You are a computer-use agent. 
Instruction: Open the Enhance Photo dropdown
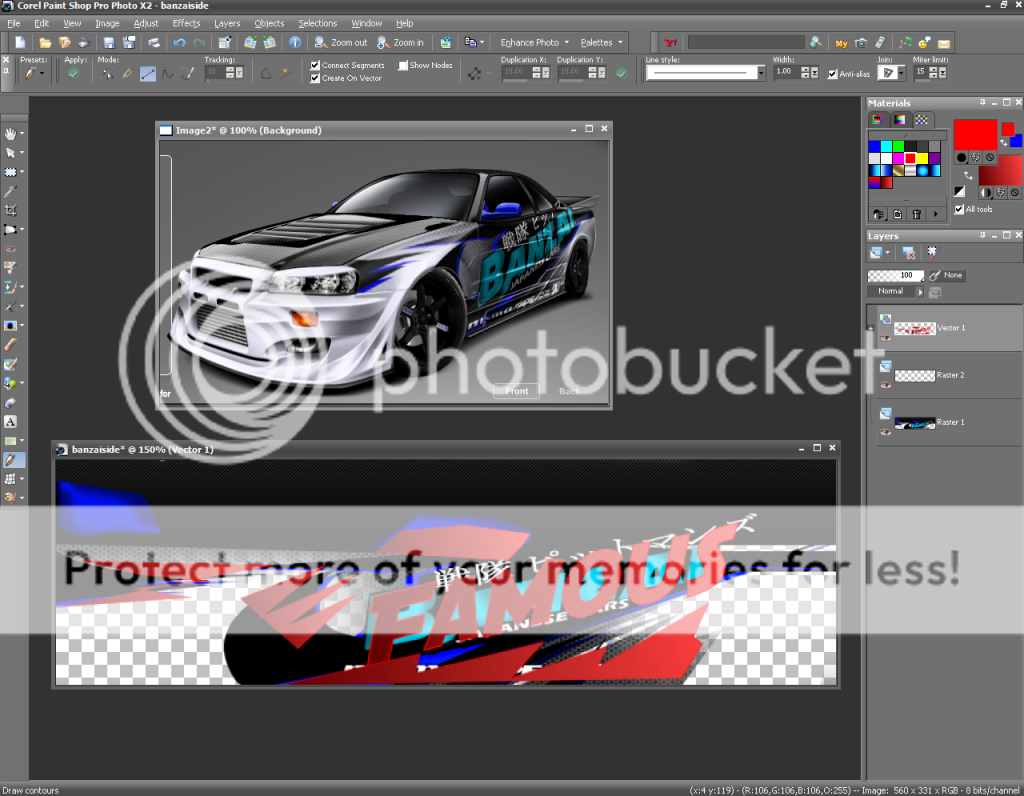[x=535, y=43]
